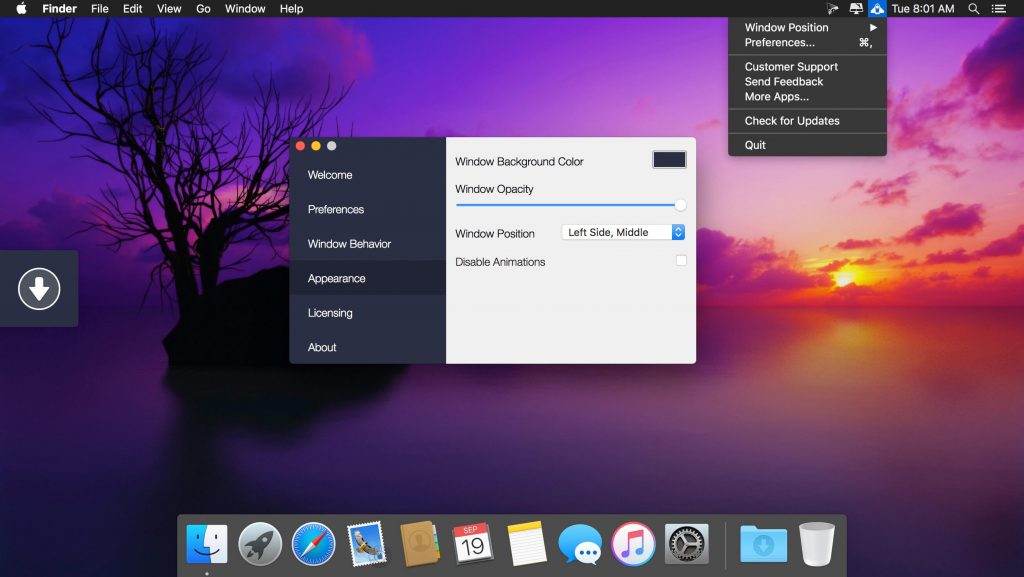Go to the Licensing section
This screenshot has height=577, width=1024.
(x=330, y=313)
